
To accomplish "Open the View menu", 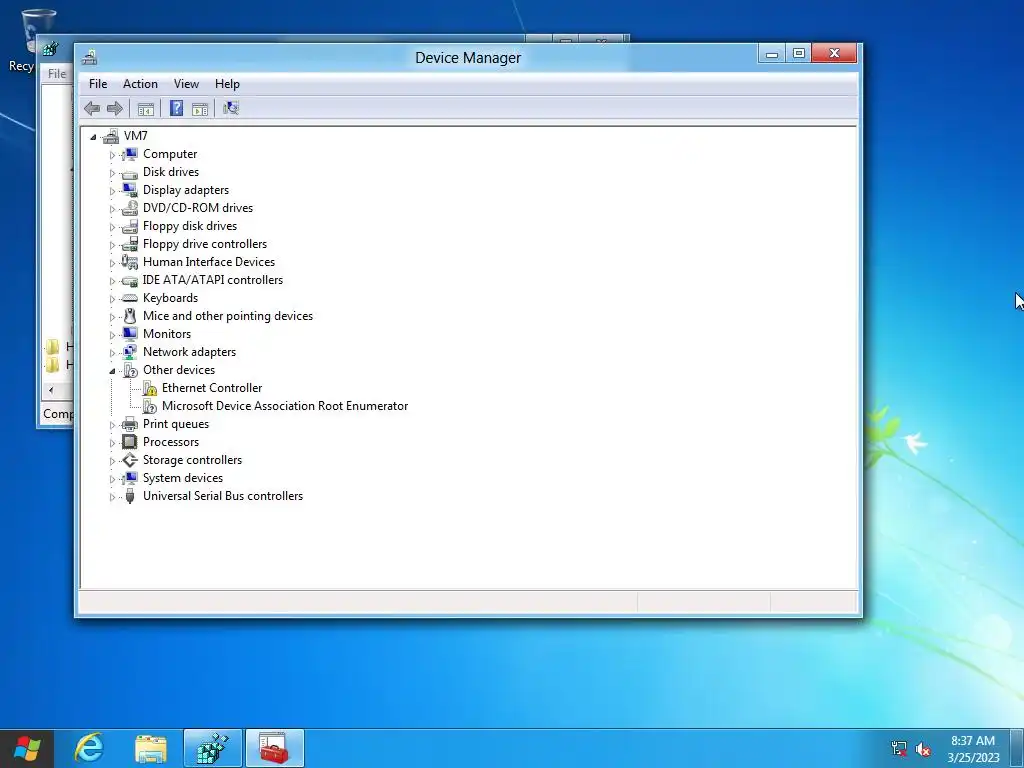I will click(x=186, y=84).
